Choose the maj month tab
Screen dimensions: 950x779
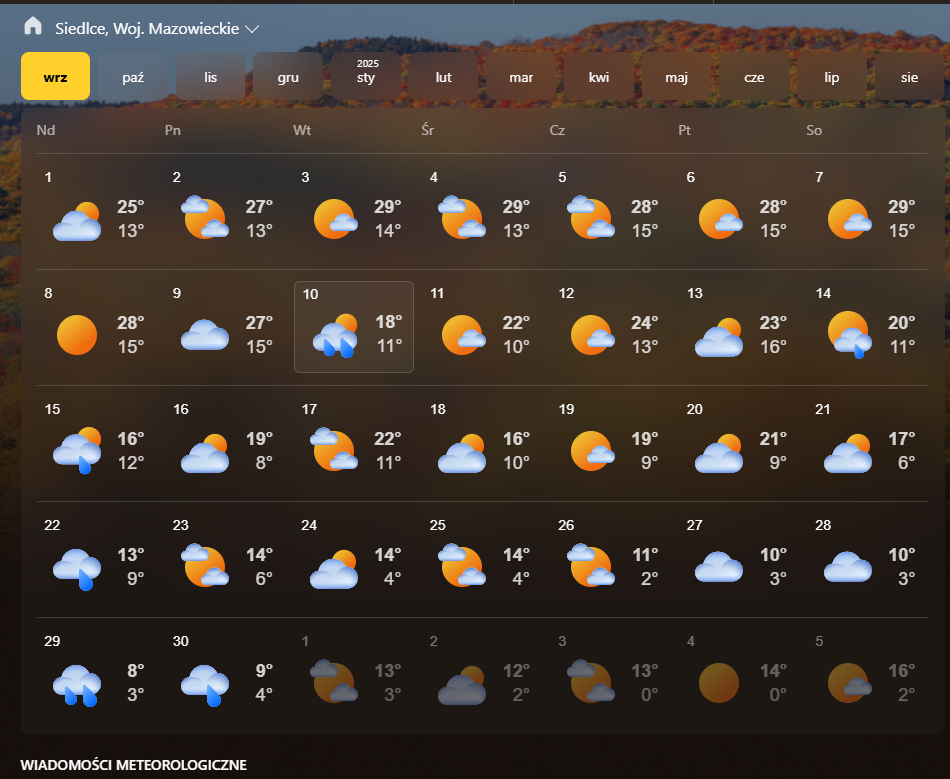tap(676, 77)
